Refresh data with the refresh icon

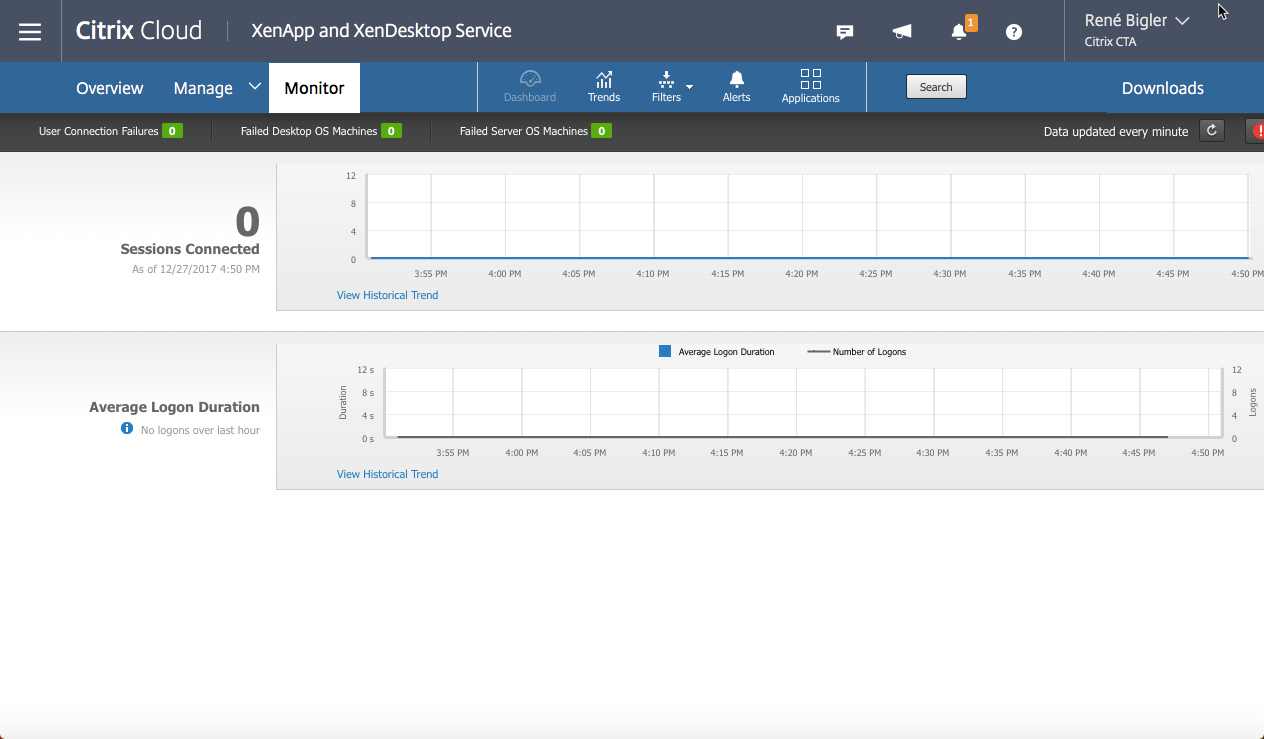pyautogui.click(x=1211, y=130)
